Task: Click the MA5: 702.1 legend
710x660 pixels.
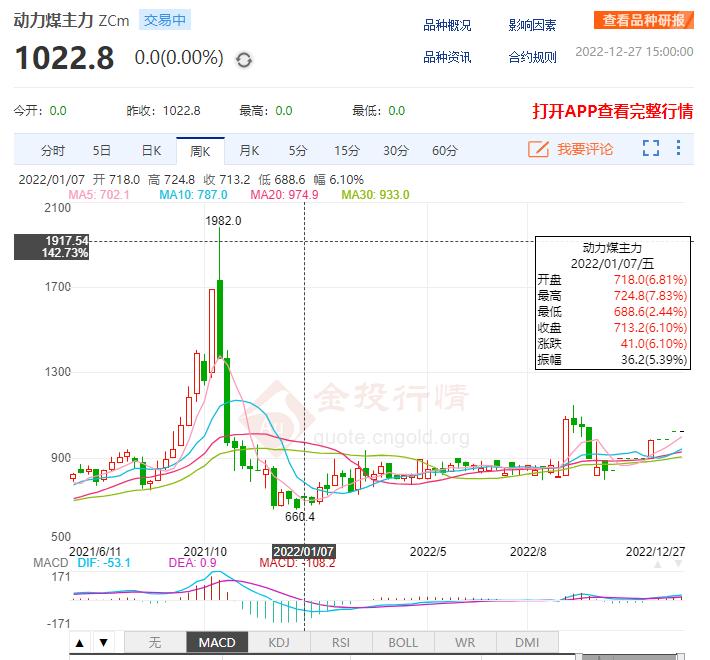Action: point(99,195)
